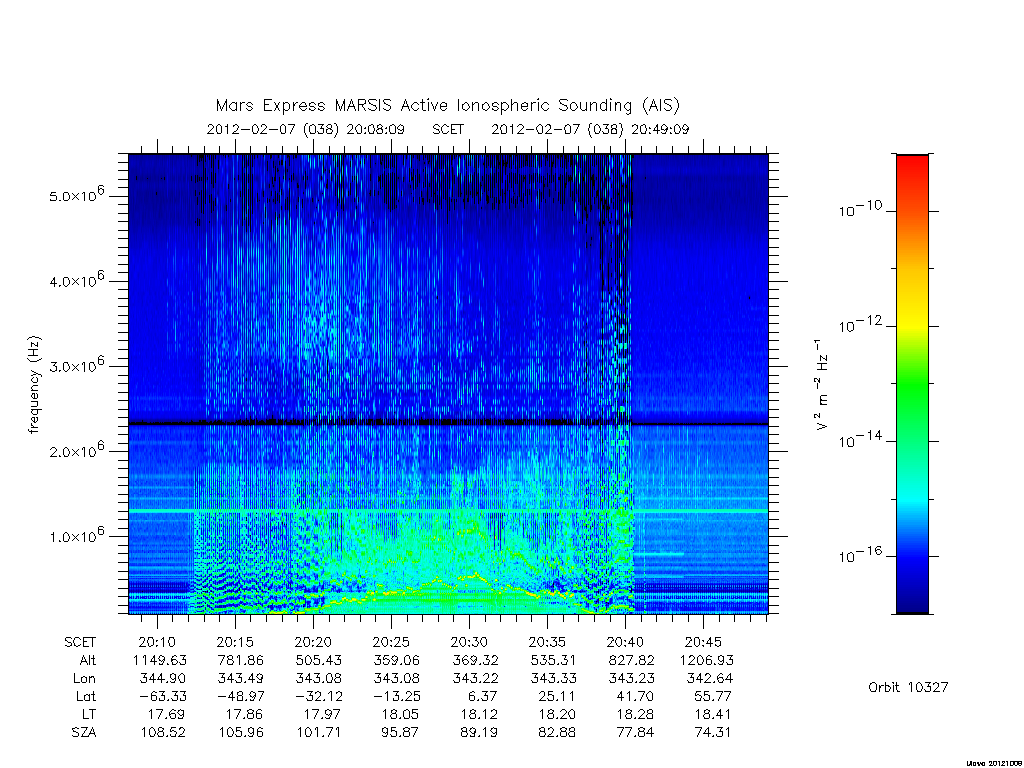Click the time tick label "20:25"
This screenshot has height=768, width=1024.
[391, 642]
